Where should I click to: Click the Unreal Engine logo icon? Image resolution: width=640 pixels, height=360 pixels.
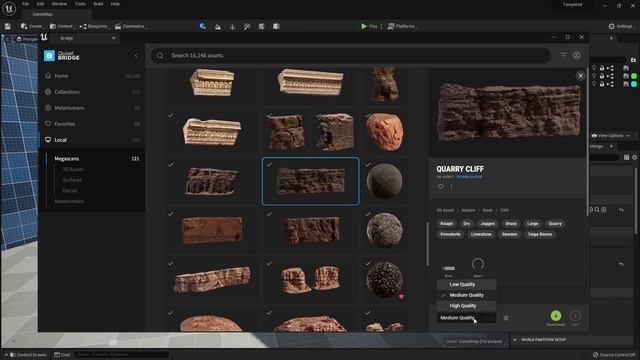[9, 8]
